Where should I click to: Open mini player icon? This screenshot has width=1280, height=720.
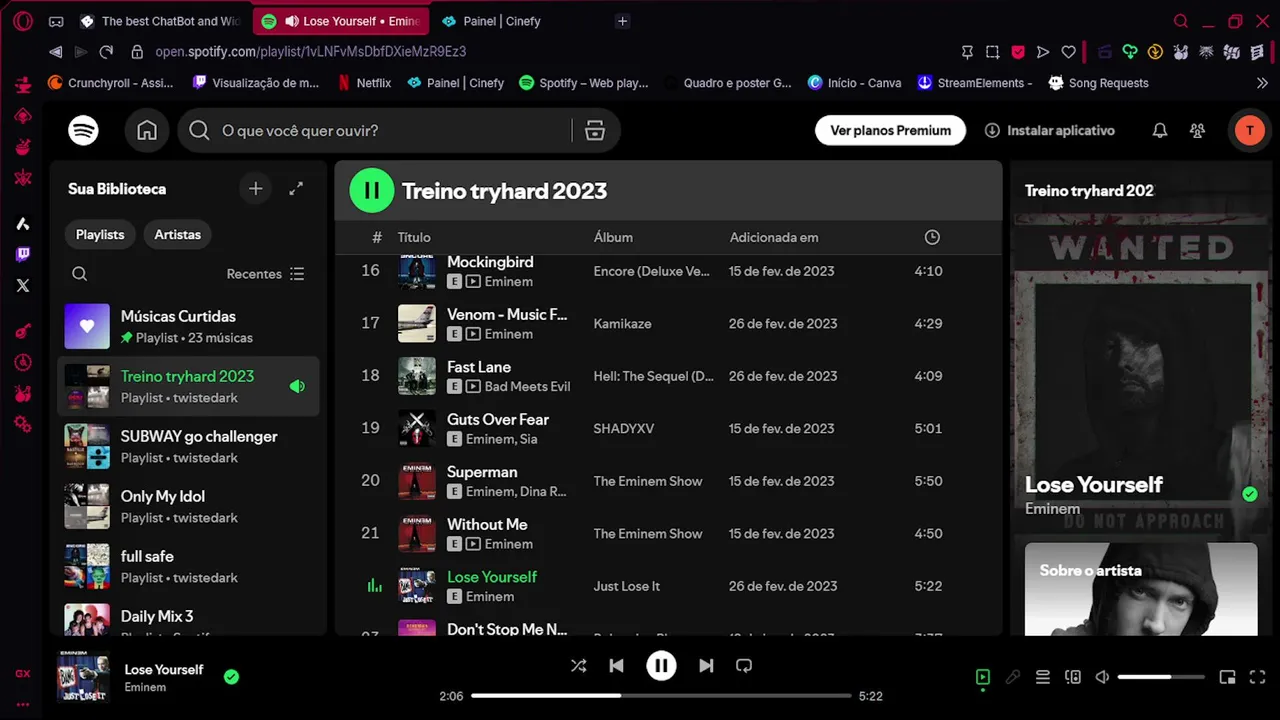point(1228,677)
